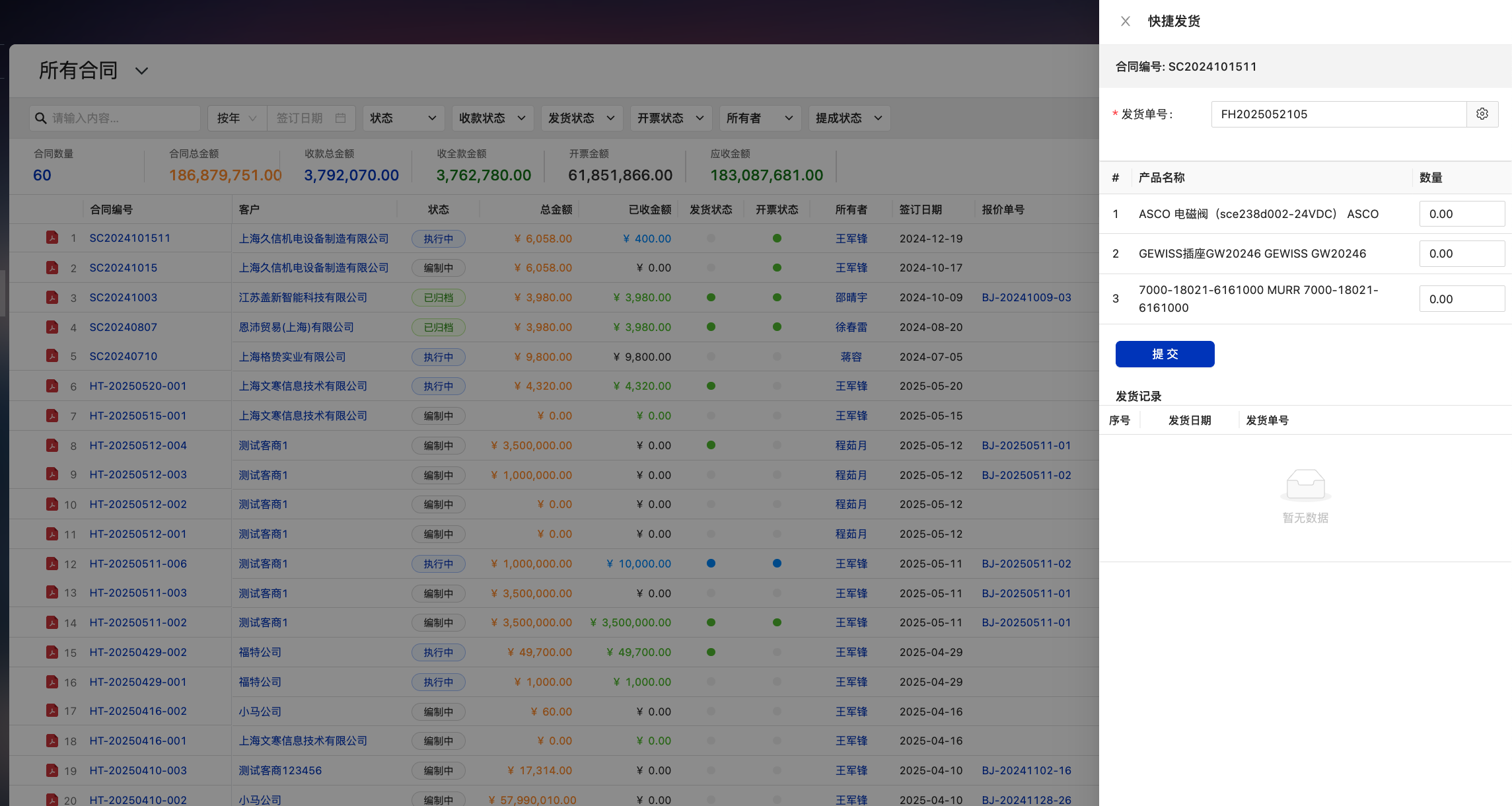Click the green 开票状态 dot for SC2024101511
The width and height of the screenshot is (1512, 806).
click(x=777, y=238)
